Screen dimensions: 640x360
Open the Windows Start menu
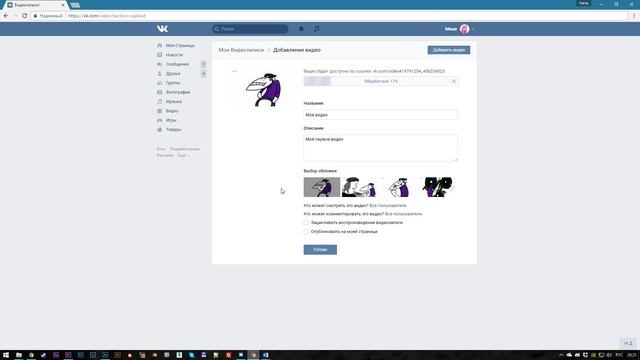point(6,355)
